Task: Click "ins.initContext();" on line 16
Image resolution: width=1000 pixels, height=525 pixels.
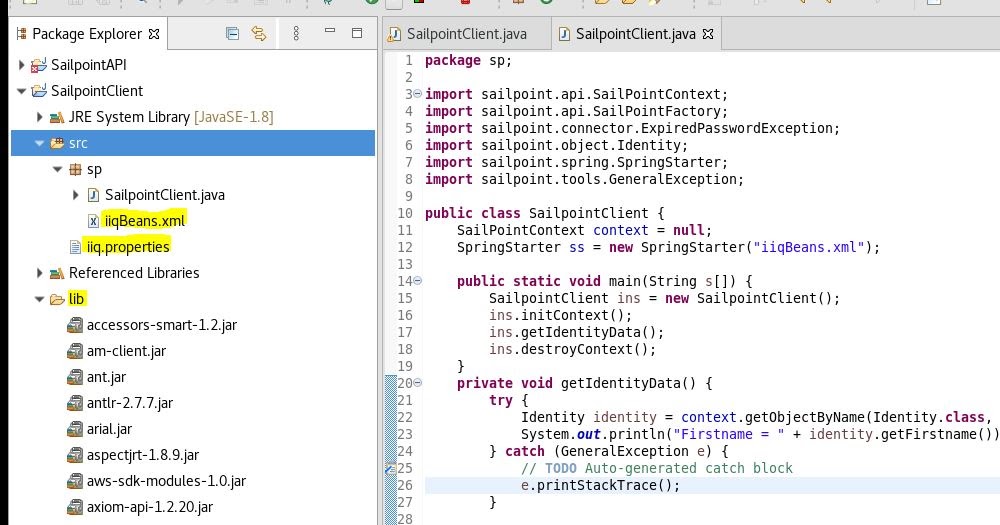Action: pos(560,315)
